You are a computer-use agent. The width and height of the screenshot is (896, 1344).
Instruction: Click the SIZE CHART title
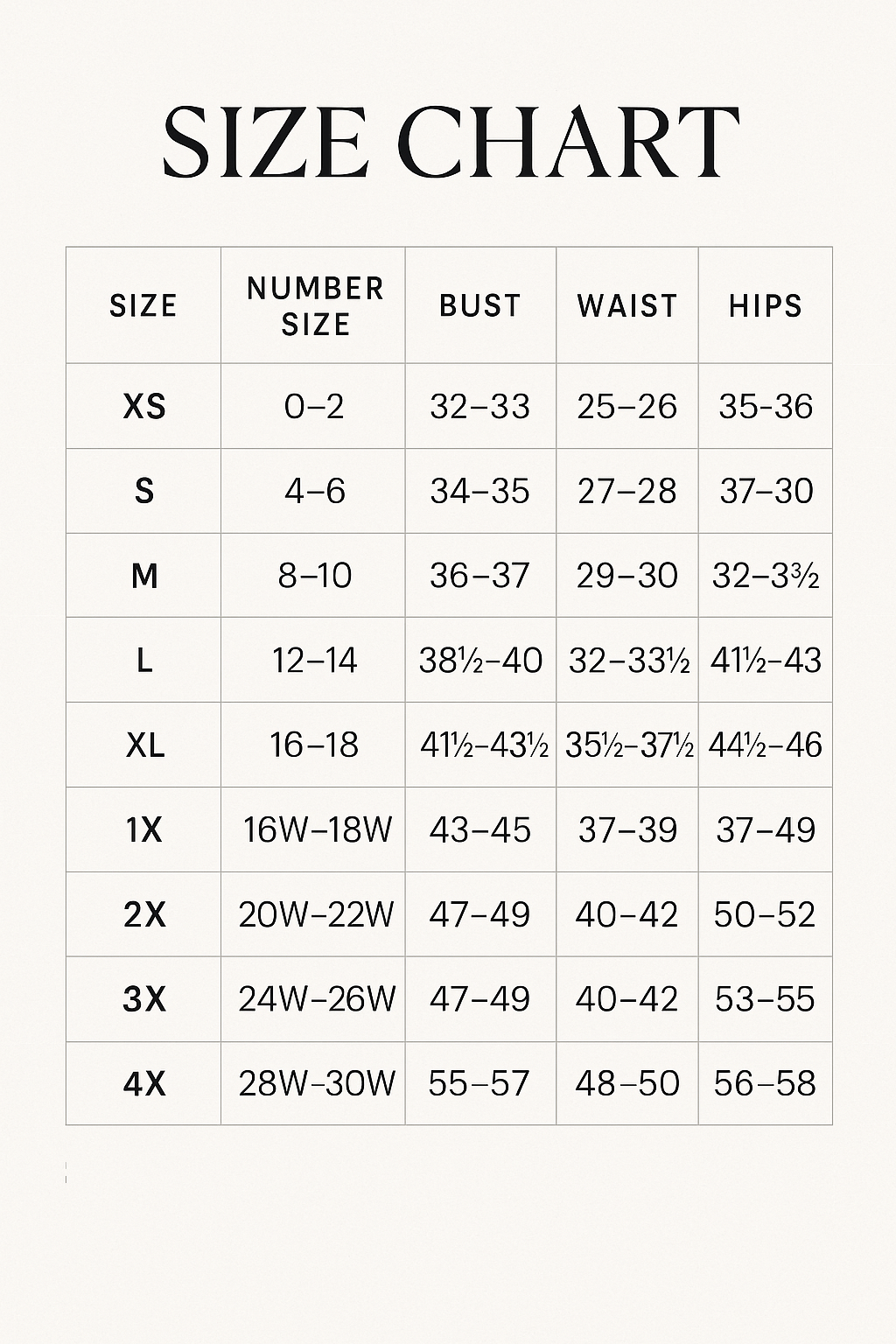(x=450, y=143)
